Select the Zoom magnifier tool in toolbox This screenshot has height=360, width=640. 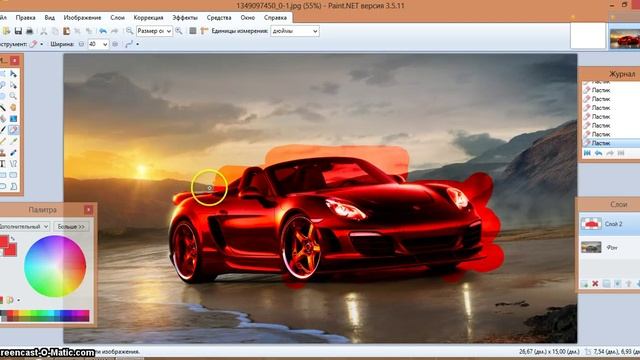13,96
